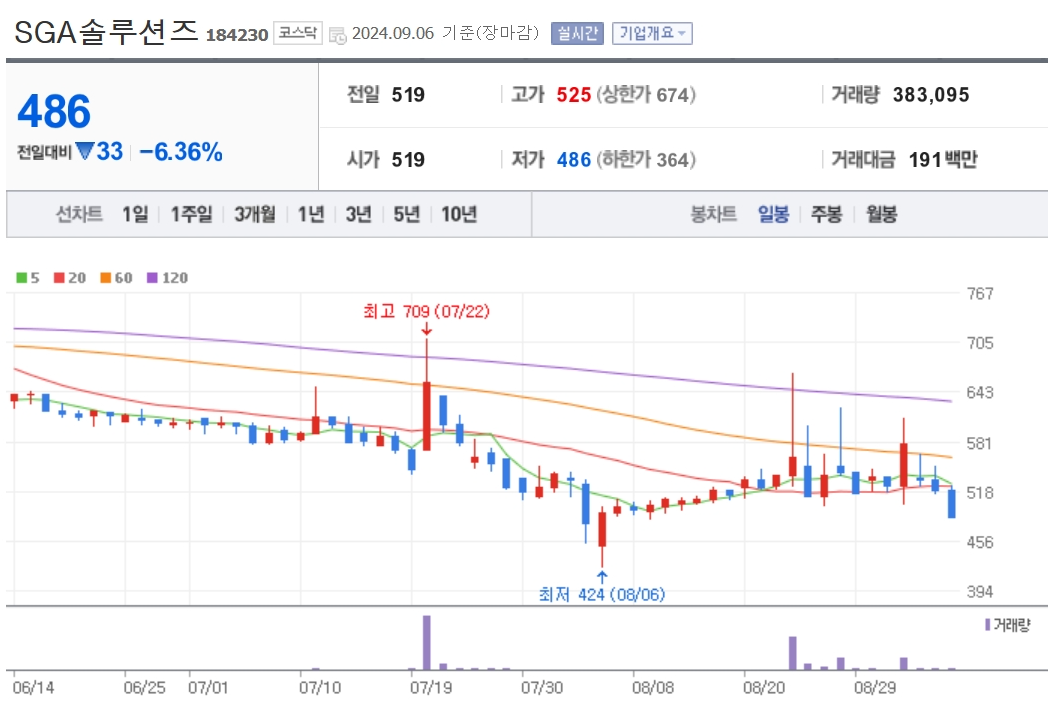1048x702 pixels.
Task: Select the 10년 line chart tab
Action: click(459, 214)
